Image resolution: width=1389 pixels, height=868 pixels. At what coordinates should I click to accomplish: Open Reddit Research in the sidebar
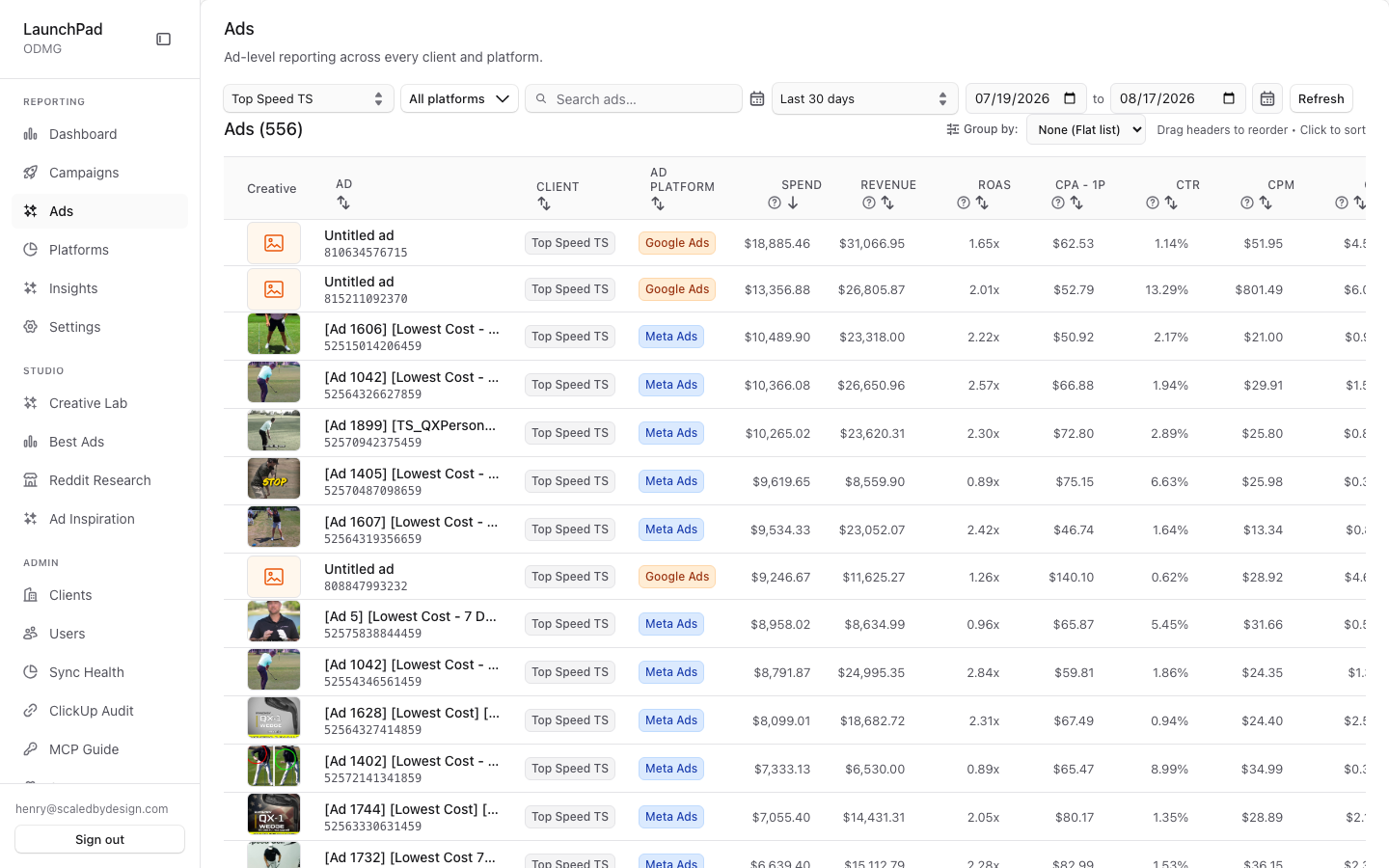pyautogui.click(x=100, y=480)
